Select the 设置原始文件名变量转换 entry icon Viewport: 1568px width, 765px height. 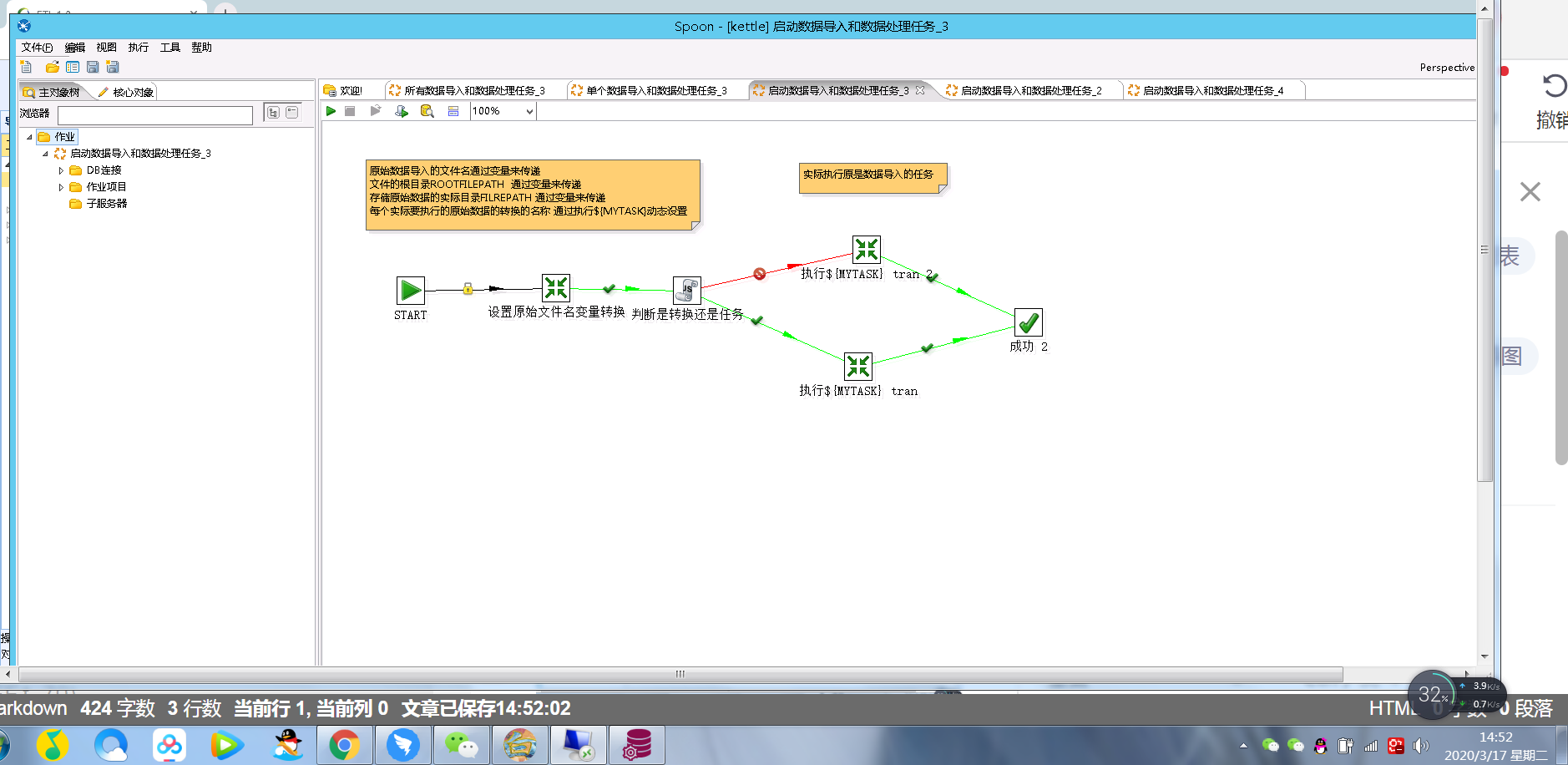pos(556,288)
